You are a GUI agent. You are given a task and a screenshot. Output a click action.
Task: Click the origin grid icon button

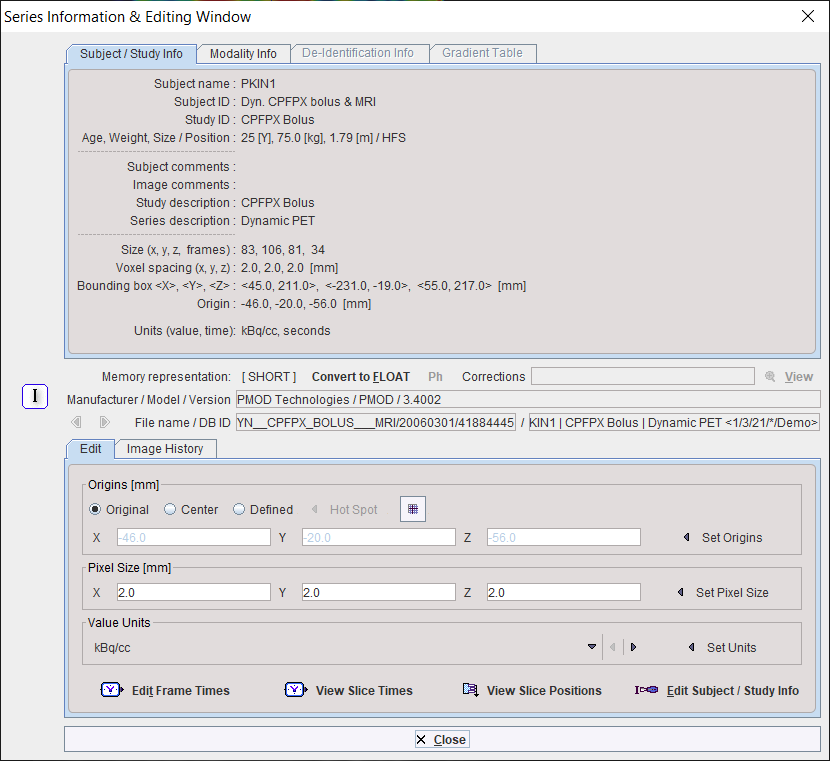tap(413, 509)
